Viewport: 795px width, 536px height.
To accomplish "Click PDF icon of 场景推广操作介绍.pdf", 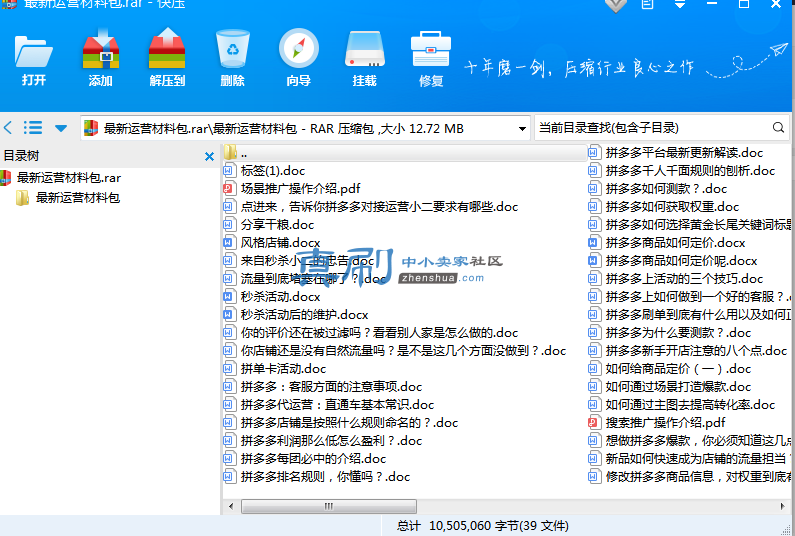I will point(229,189).
